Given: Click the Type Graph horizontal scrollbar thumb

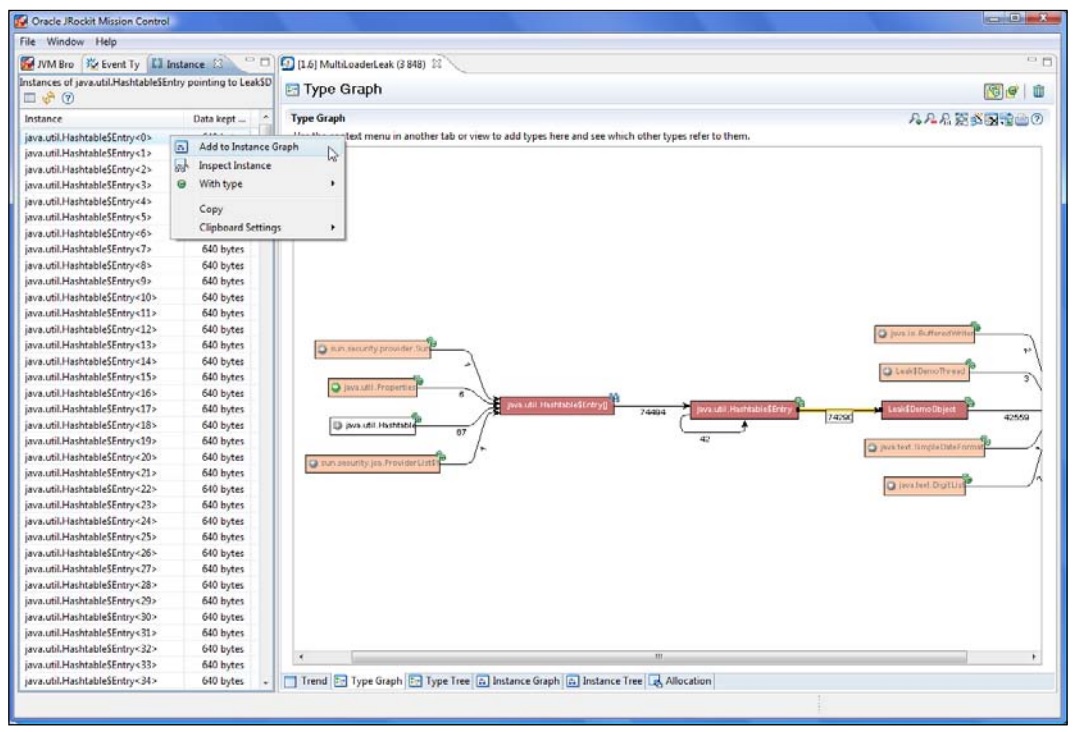Looking at the screenshot, I should click(x=660, y=657).
